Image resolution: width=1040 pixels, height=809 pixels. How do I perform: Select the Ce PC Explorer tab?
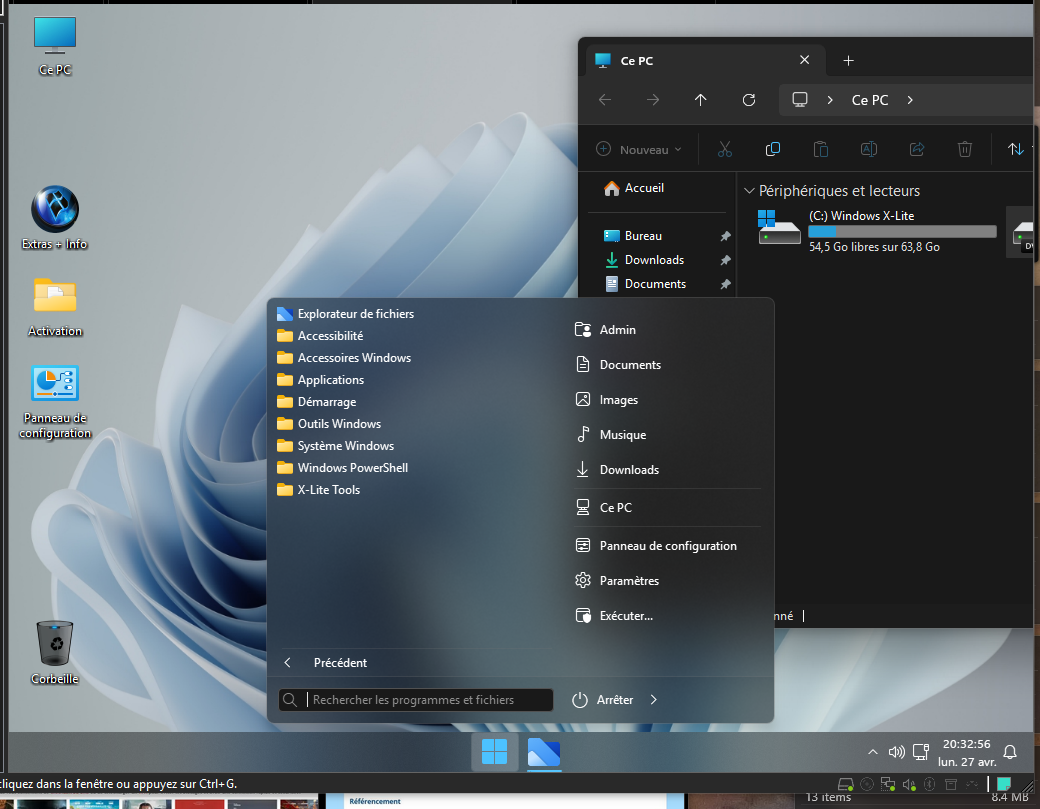705,60
